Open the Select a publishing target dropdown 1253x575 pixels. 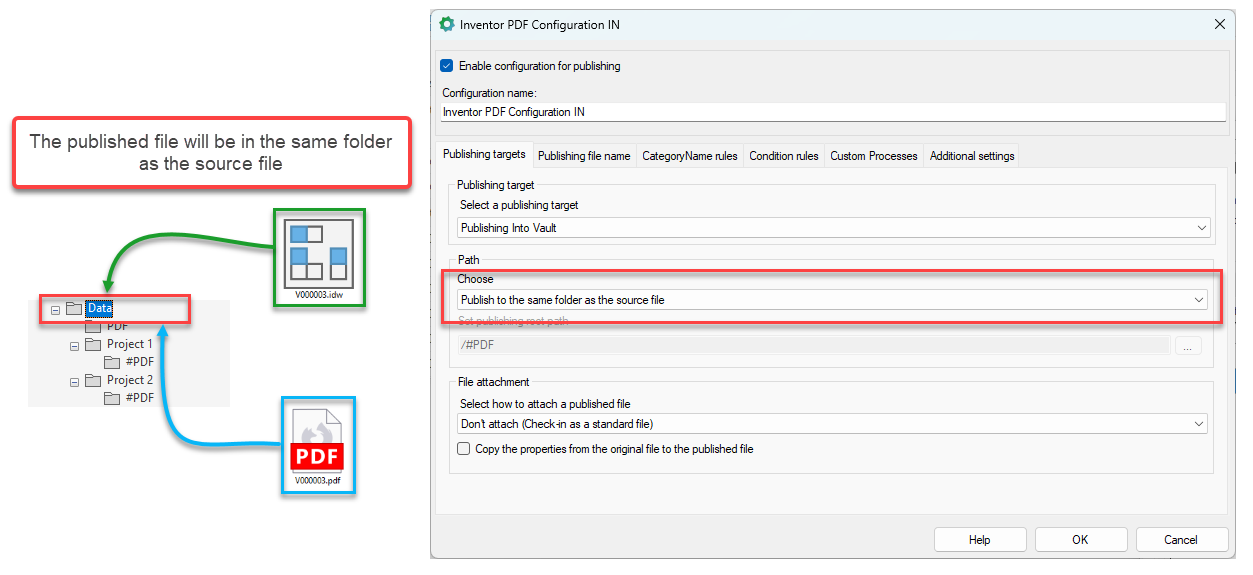832,228
